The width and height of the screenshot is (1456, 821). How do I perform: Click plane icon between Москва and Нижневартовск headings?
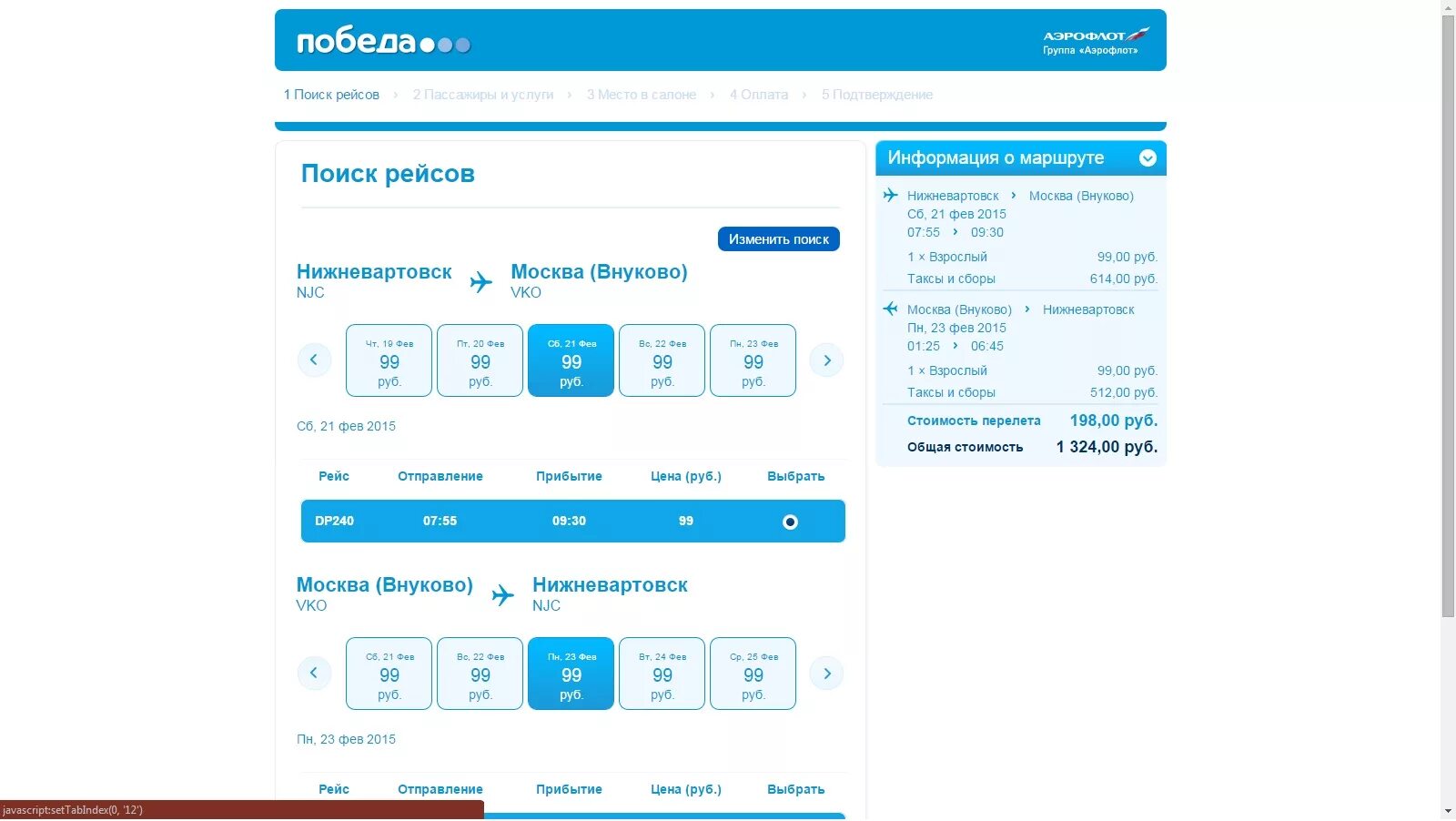(x=503, y=595)
